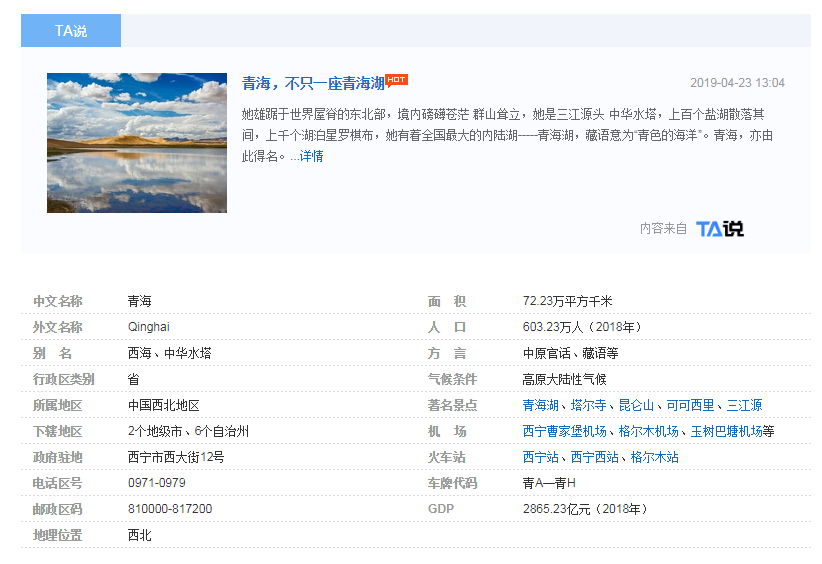Open the 西宁曹家堡机场 link

point(565,431)
